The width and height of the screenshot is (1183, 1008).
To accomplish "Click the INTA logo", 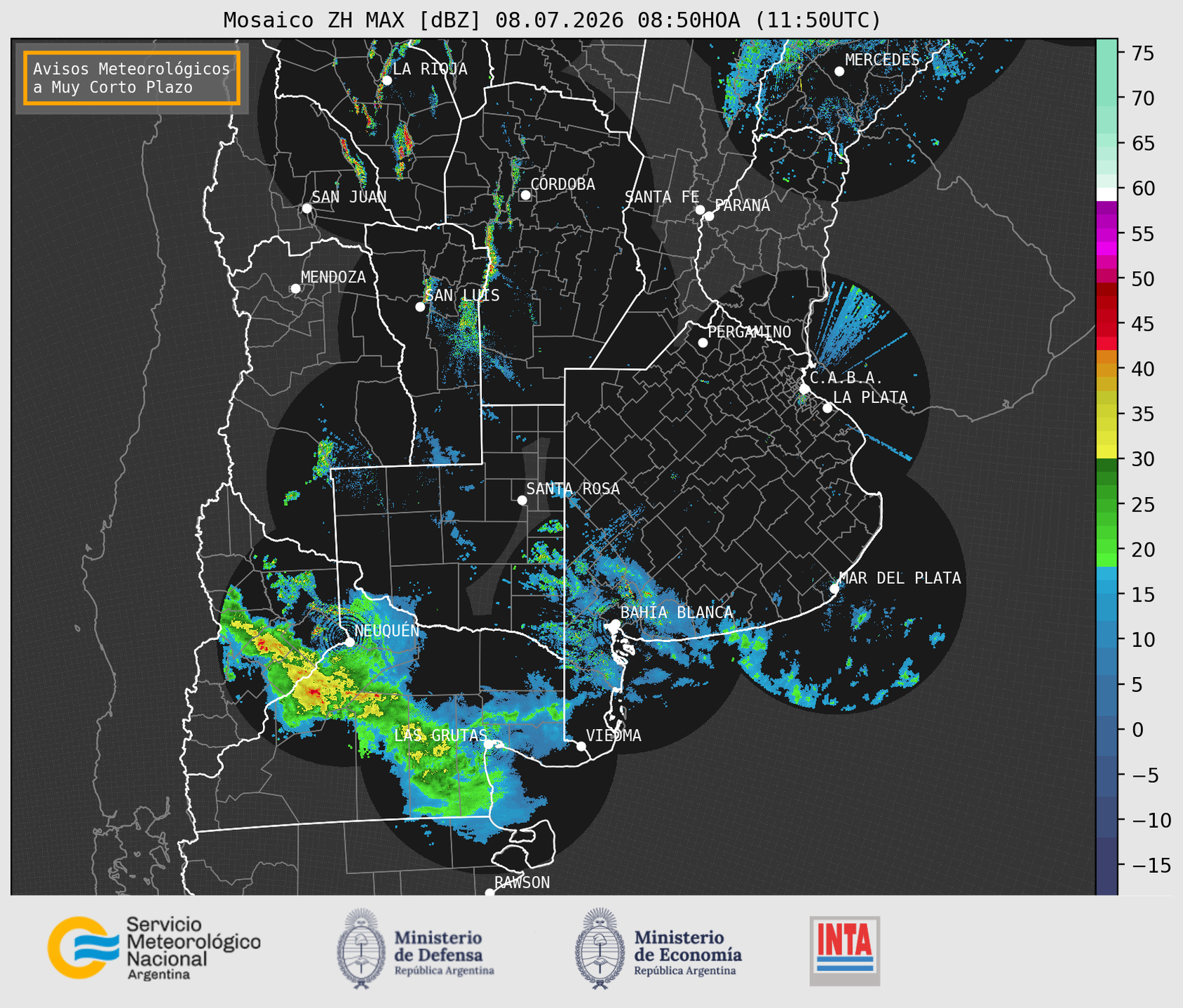I will coord(845,951).
